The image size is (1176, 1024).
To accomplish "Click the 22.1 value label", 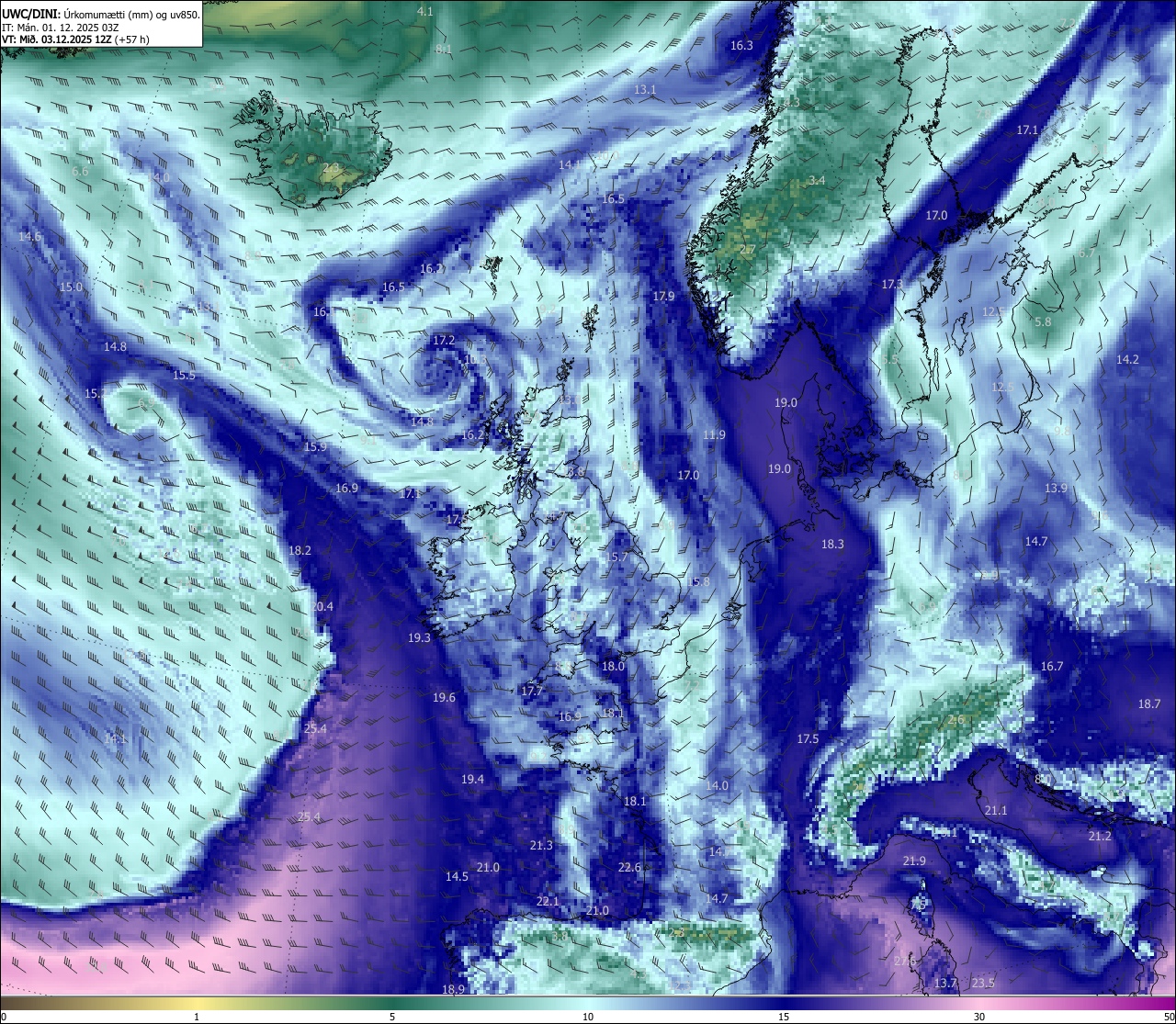I will (548, 901).
